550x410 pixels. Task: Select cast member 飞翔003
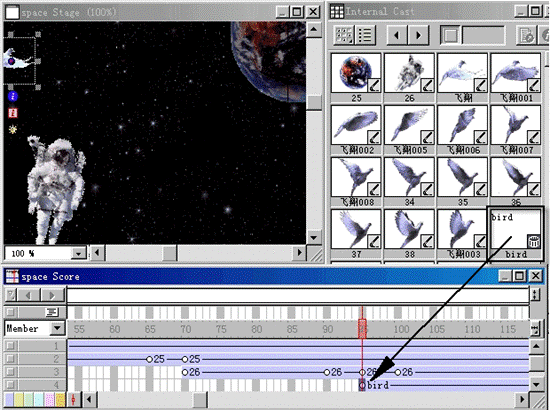tap(463, 234)
